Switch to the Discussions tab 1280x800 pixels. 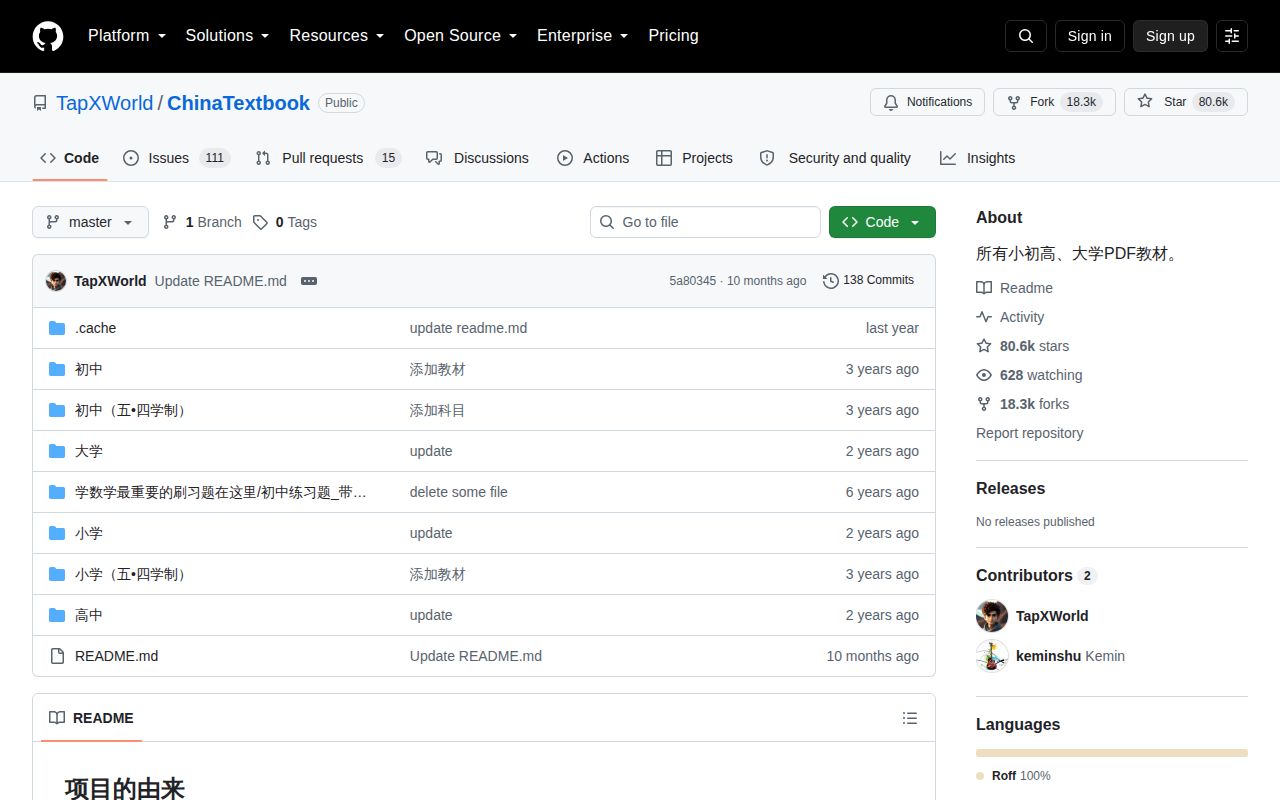[x=477, y=158]
